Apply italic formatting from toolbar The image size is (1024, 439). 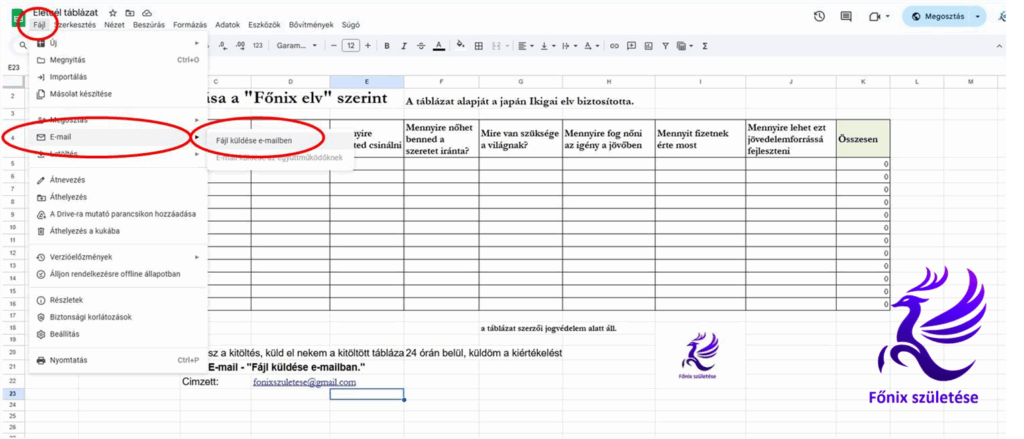click(x=404, y=46)
